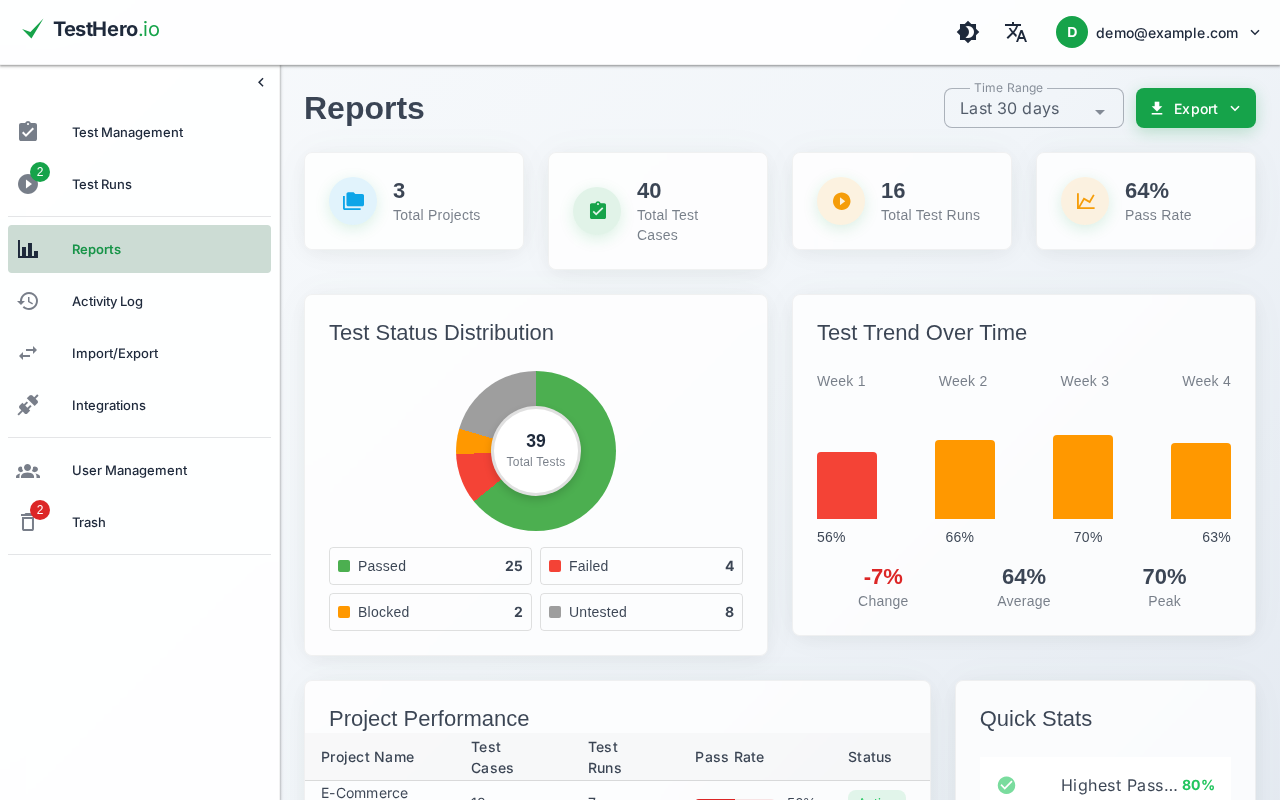This screenshot has height=800, width=1280.
Task: Go to Test Runs page
Action: click(x=139, y=184)
